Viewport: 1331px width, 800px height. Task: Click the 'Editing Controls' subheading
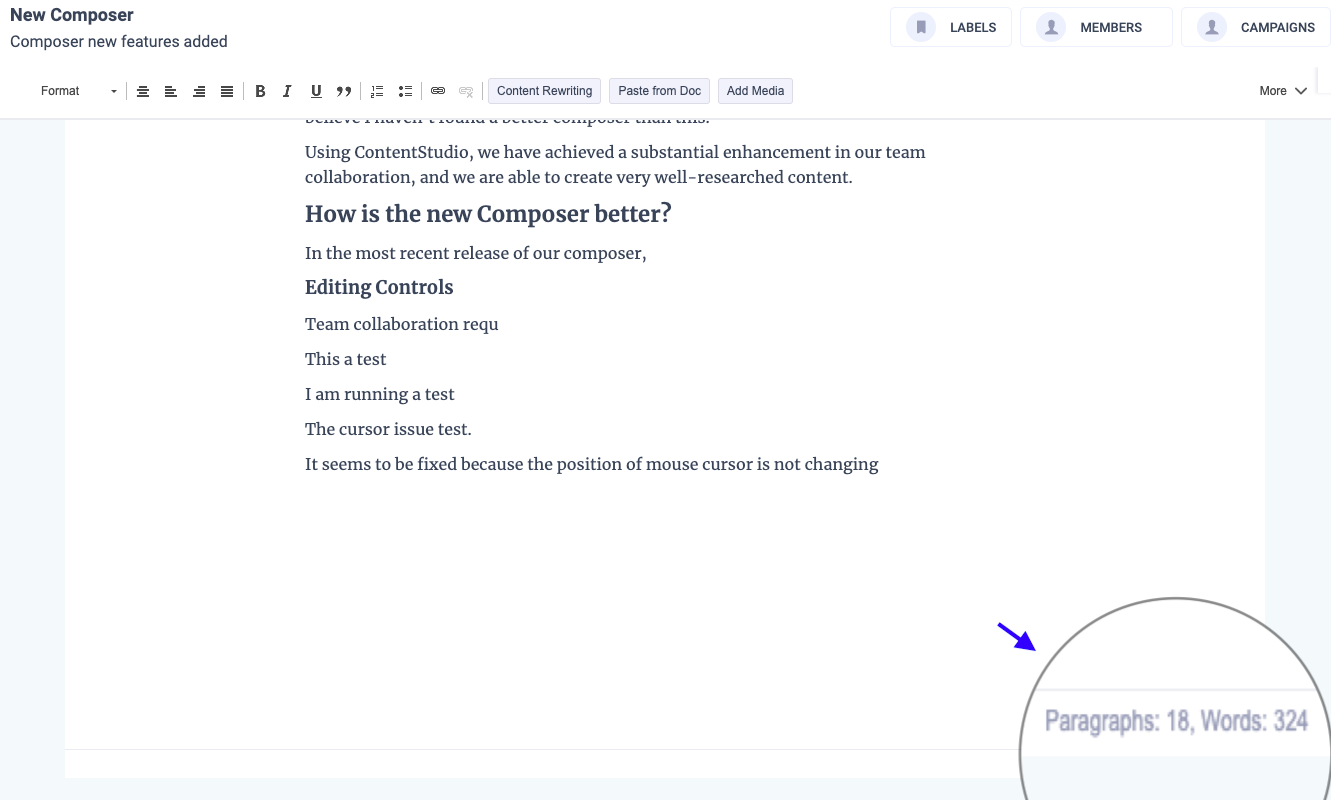[379, 288]
